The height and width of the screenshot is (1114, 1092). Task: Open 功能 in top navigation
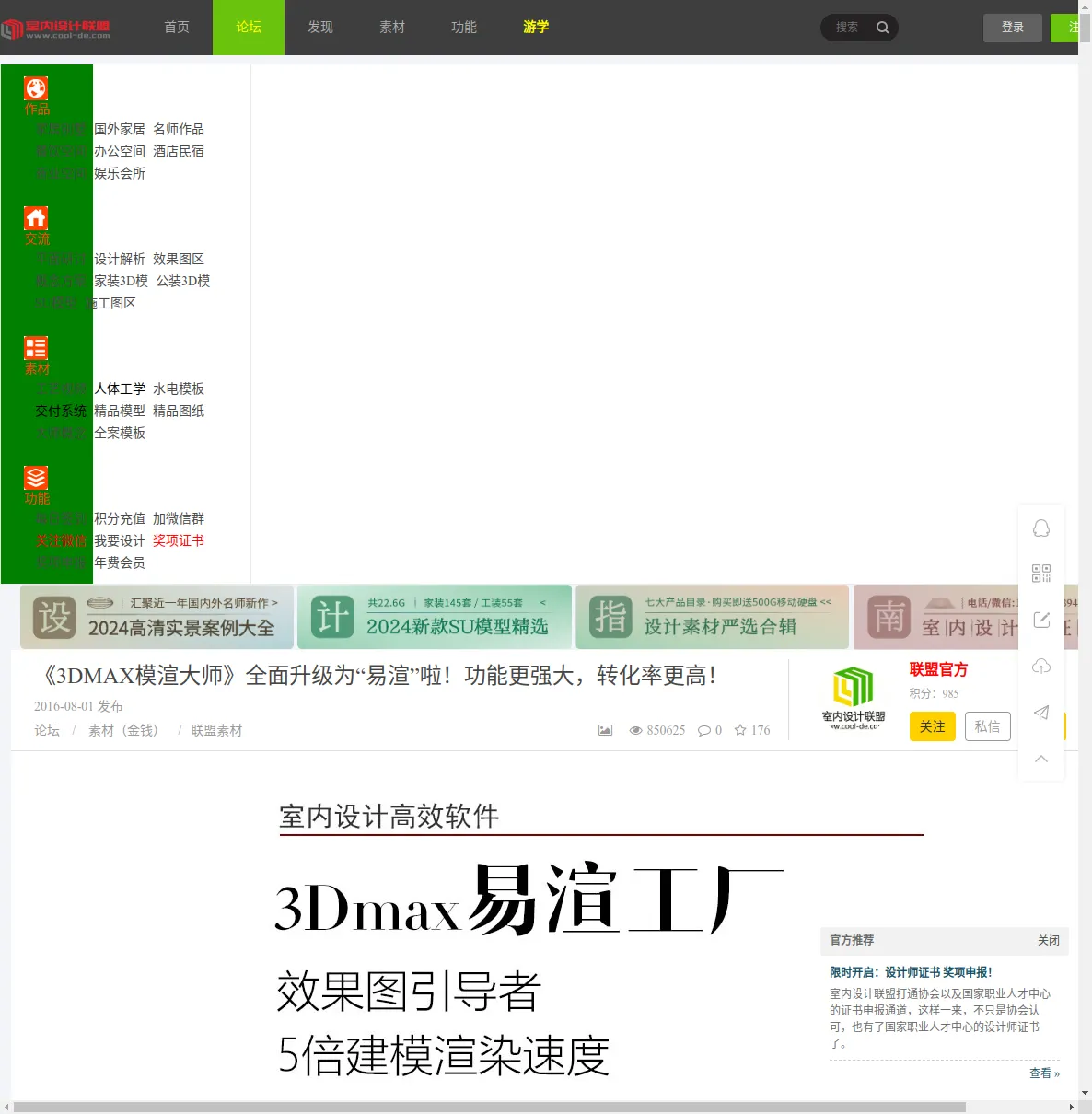point(464,28)
